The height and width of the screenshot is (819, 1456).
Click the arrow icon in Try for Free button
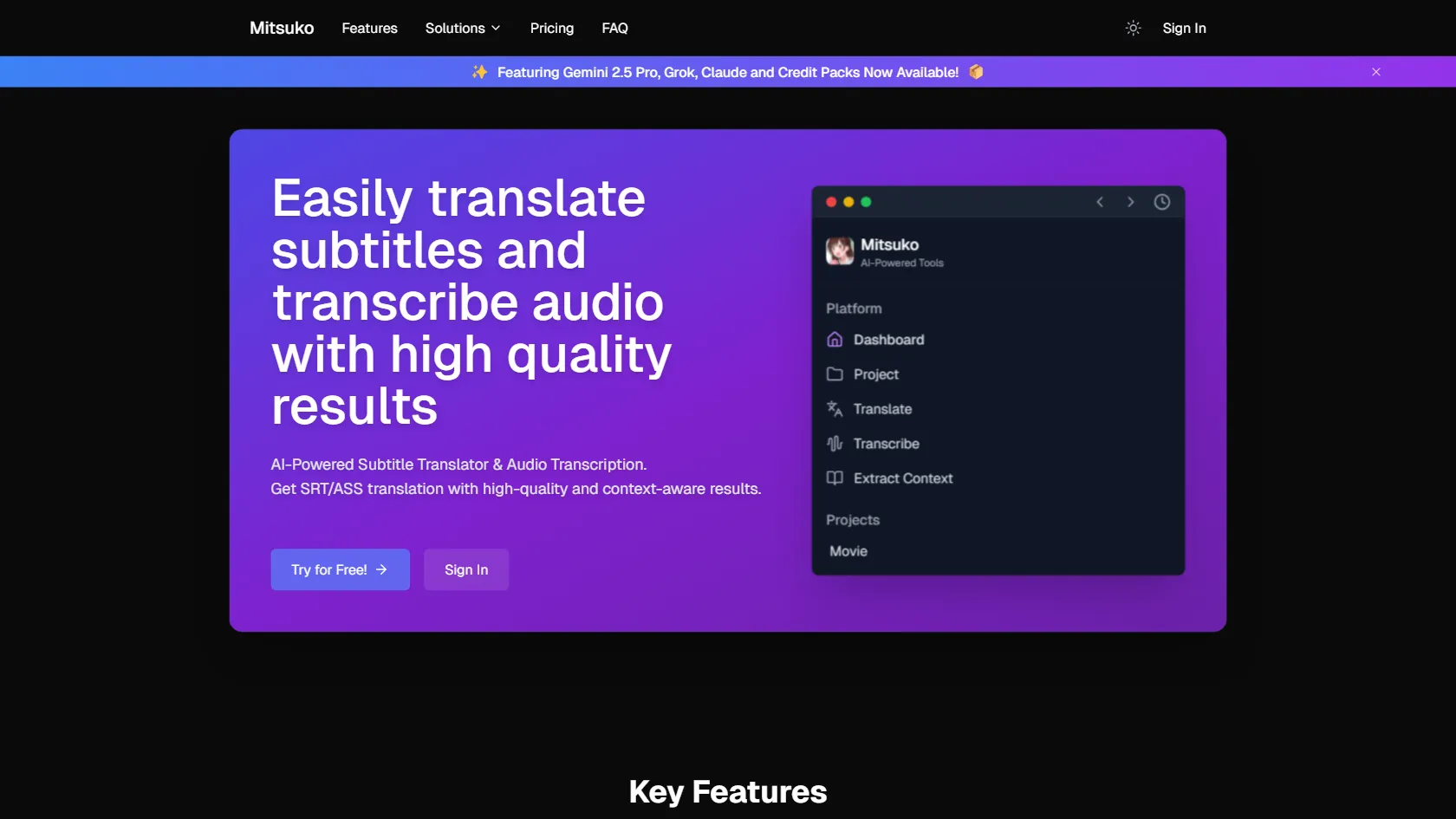pos(381,569)
